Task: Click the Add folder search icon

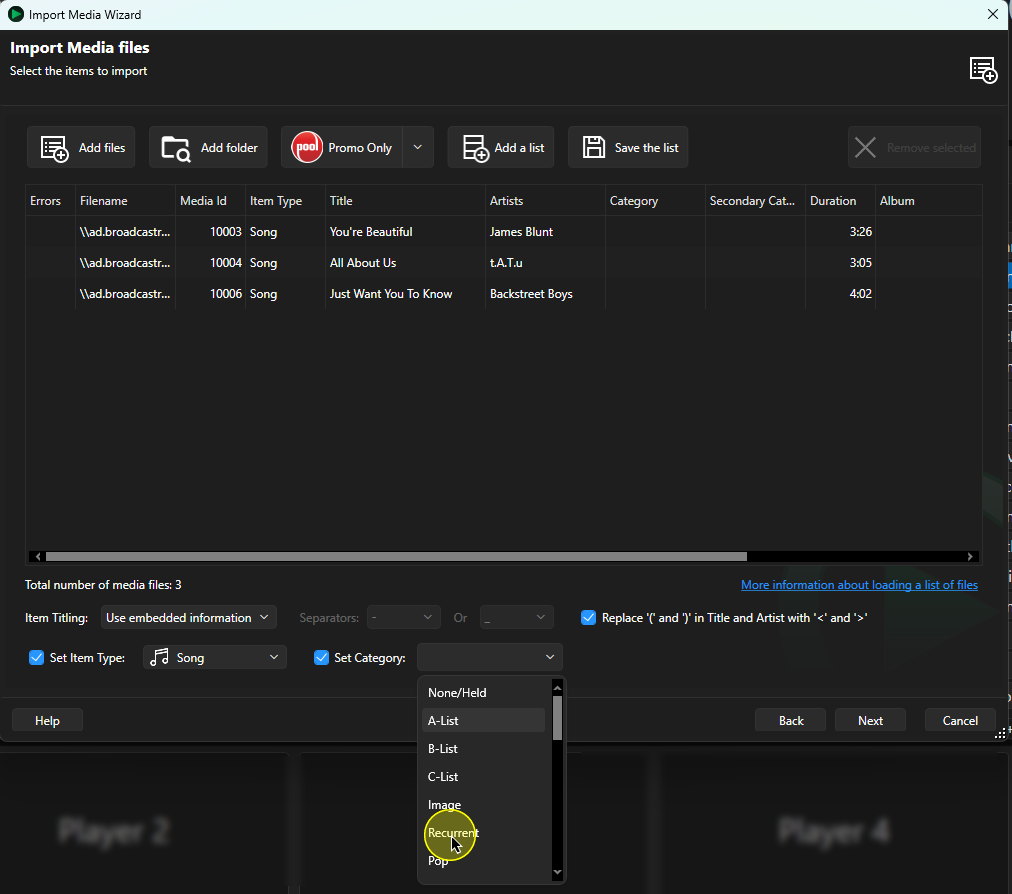Action: [x=176, y=148]
